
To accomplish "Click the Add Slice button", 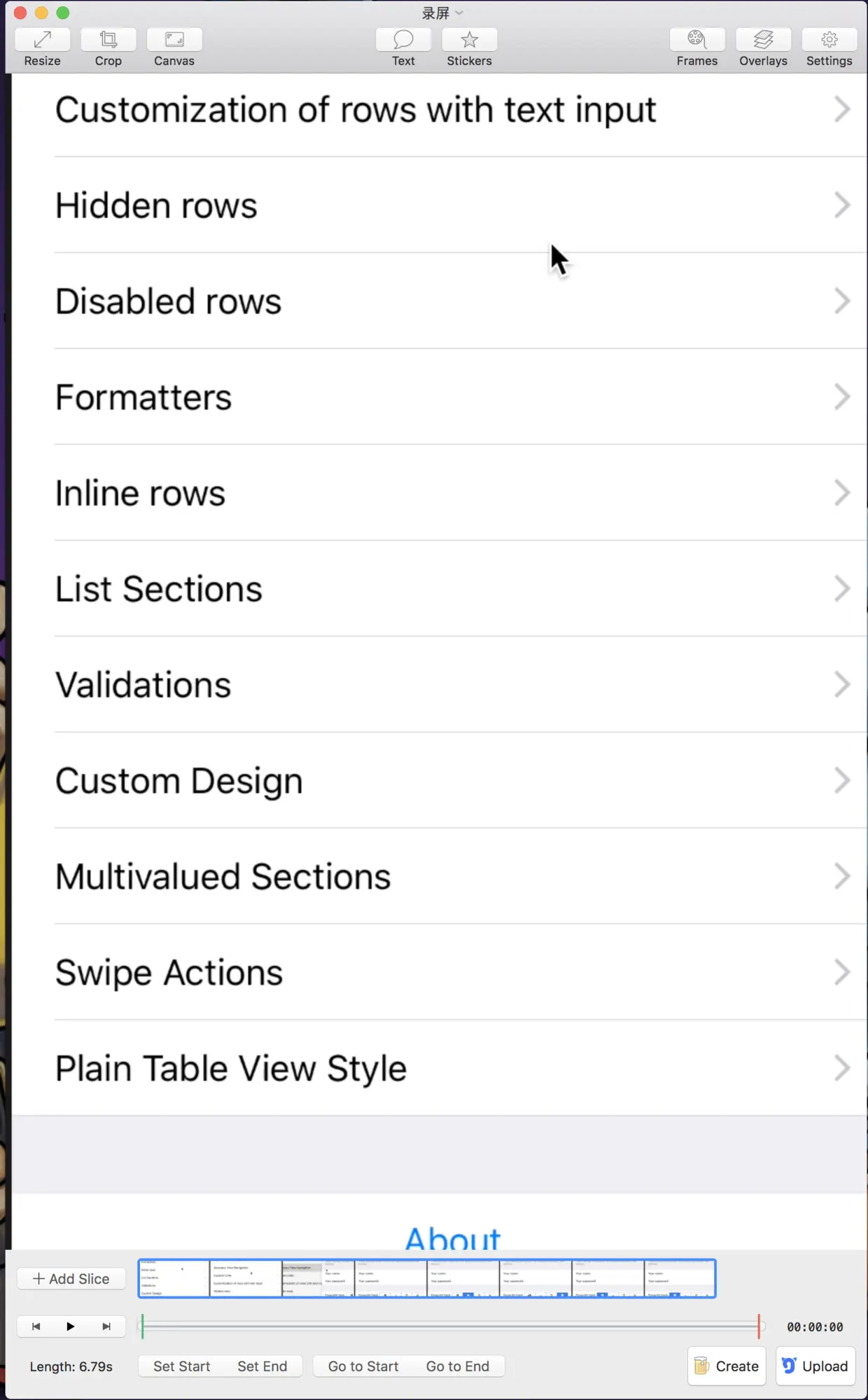I will tap(71, 1279).
